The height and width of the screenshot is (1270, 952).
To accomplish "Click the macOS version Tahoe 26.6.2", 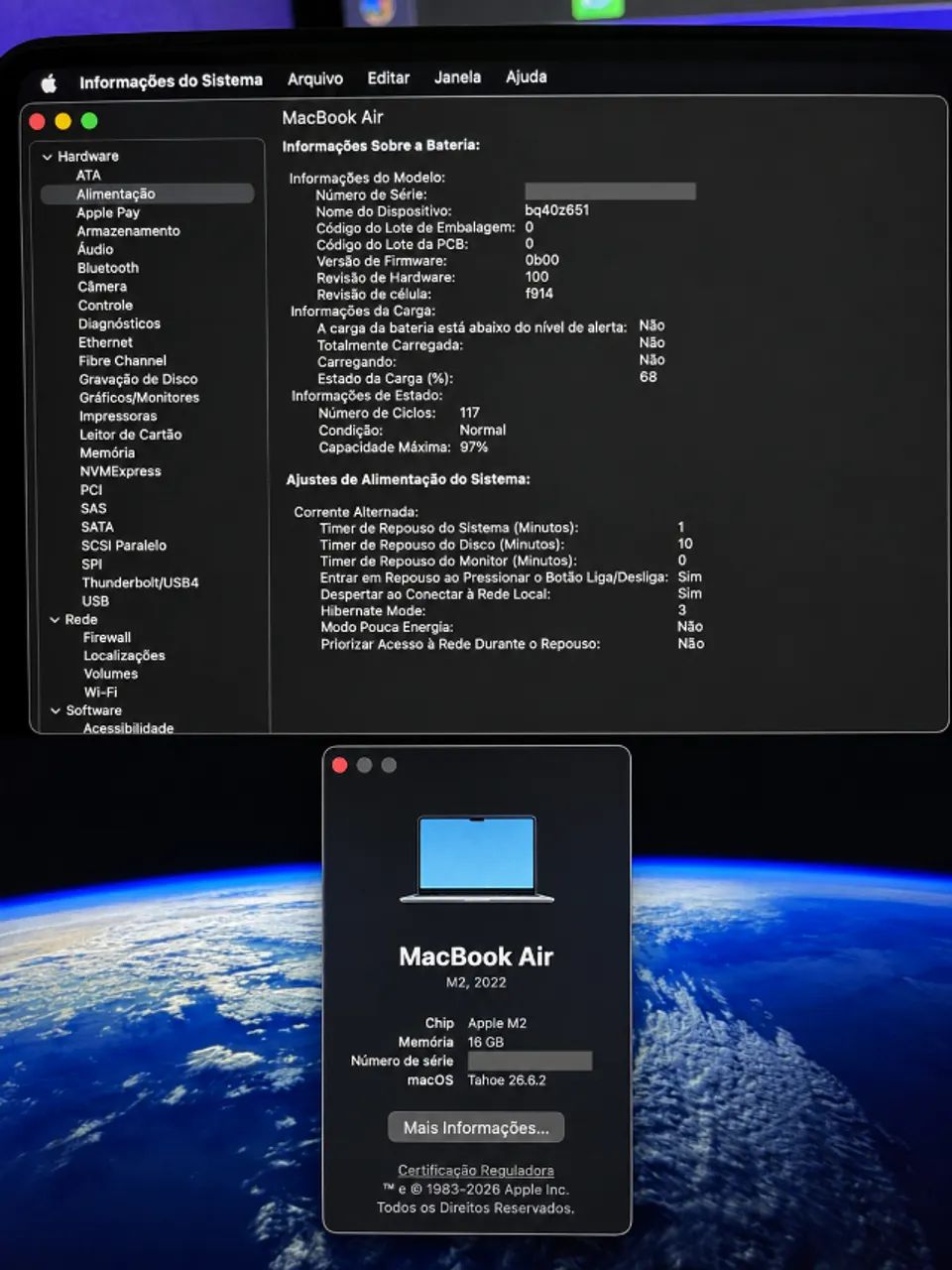I will coord(507,1080).
